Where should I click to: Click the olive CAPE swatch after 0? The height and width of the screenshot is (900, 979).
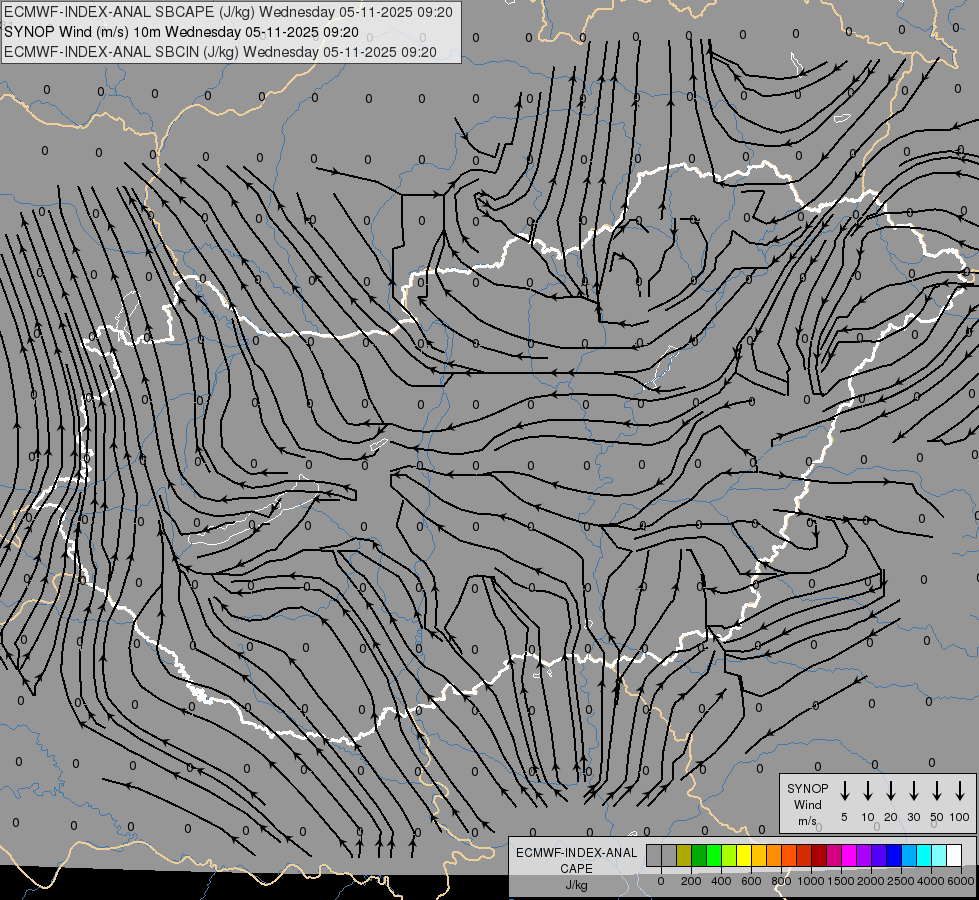684,855
